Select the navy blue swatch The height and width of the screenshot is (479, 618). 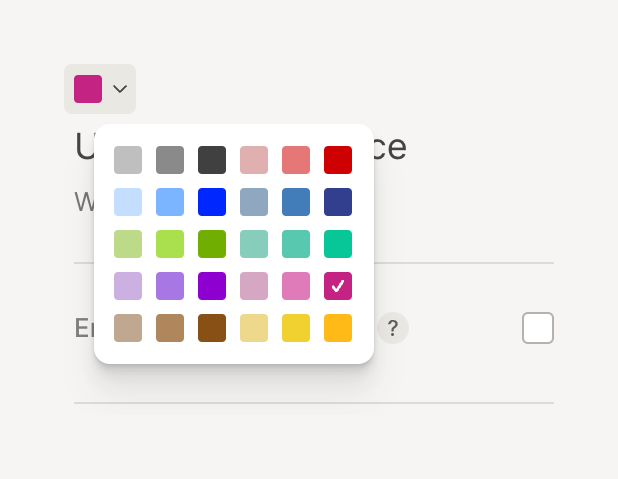[x=338, y=202]
